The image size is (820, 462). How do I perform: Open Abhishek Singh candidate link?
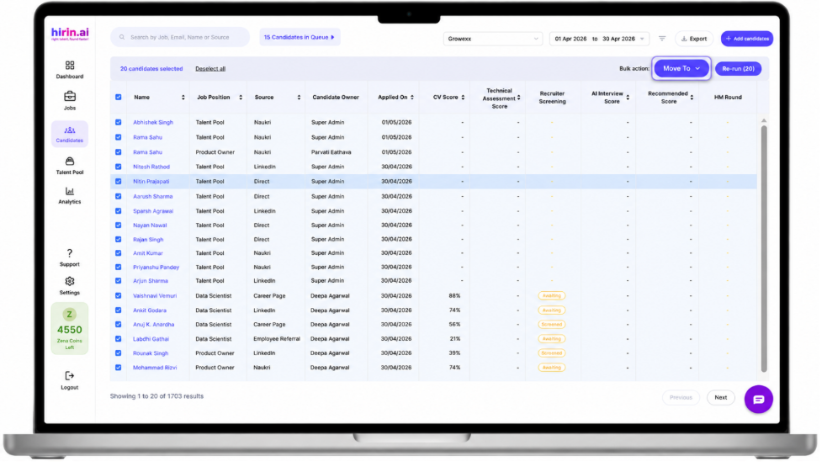[153, 122]
